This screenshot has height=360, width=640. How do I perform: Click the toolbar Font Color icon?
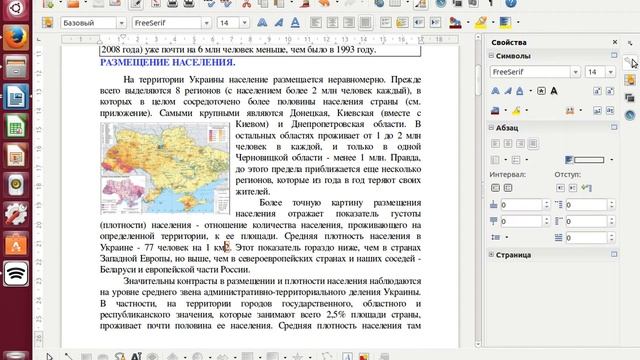click(455, 22)
